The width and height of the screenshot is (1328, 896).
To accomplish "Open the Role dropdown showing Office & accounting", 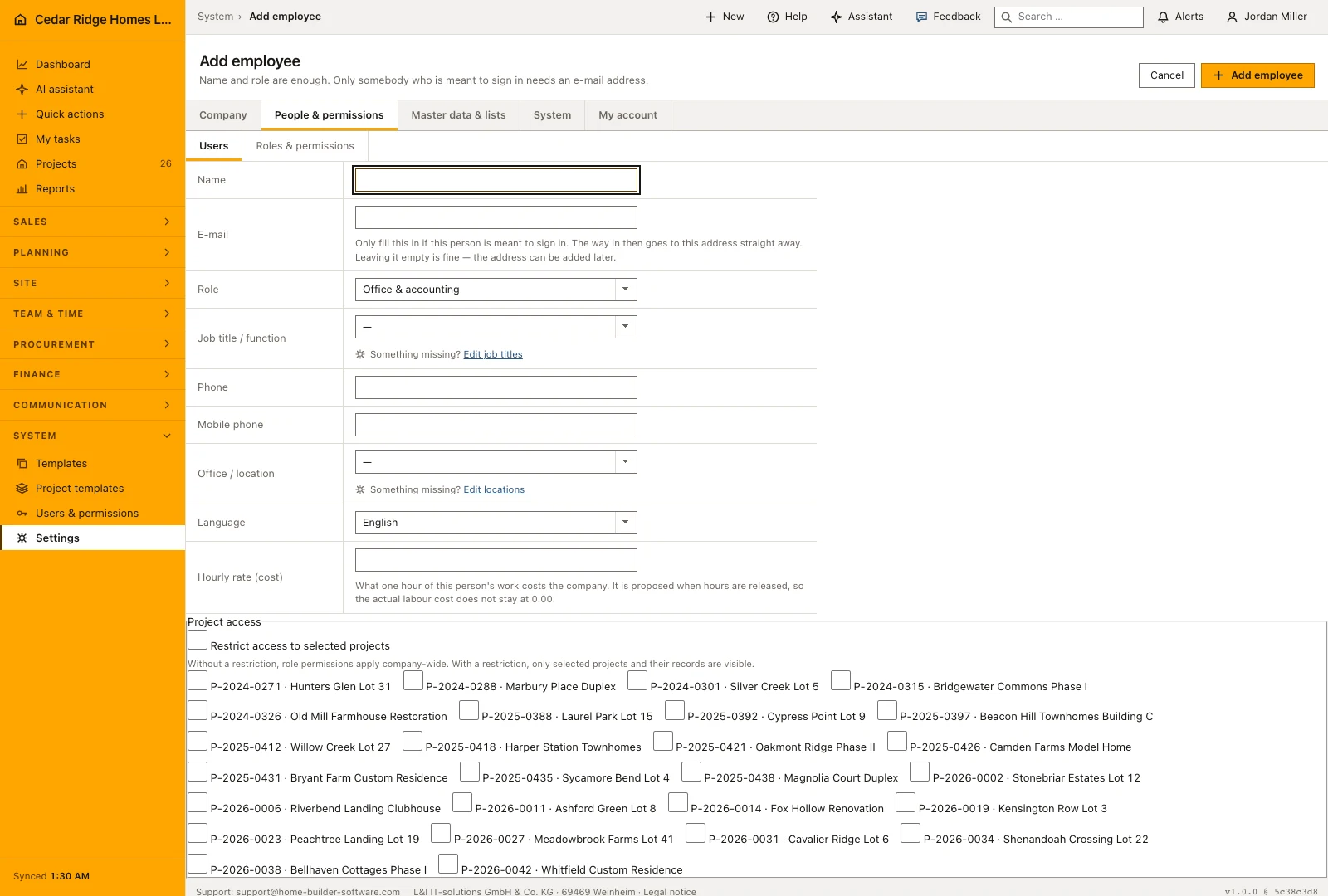I will [x=496, y=290].
